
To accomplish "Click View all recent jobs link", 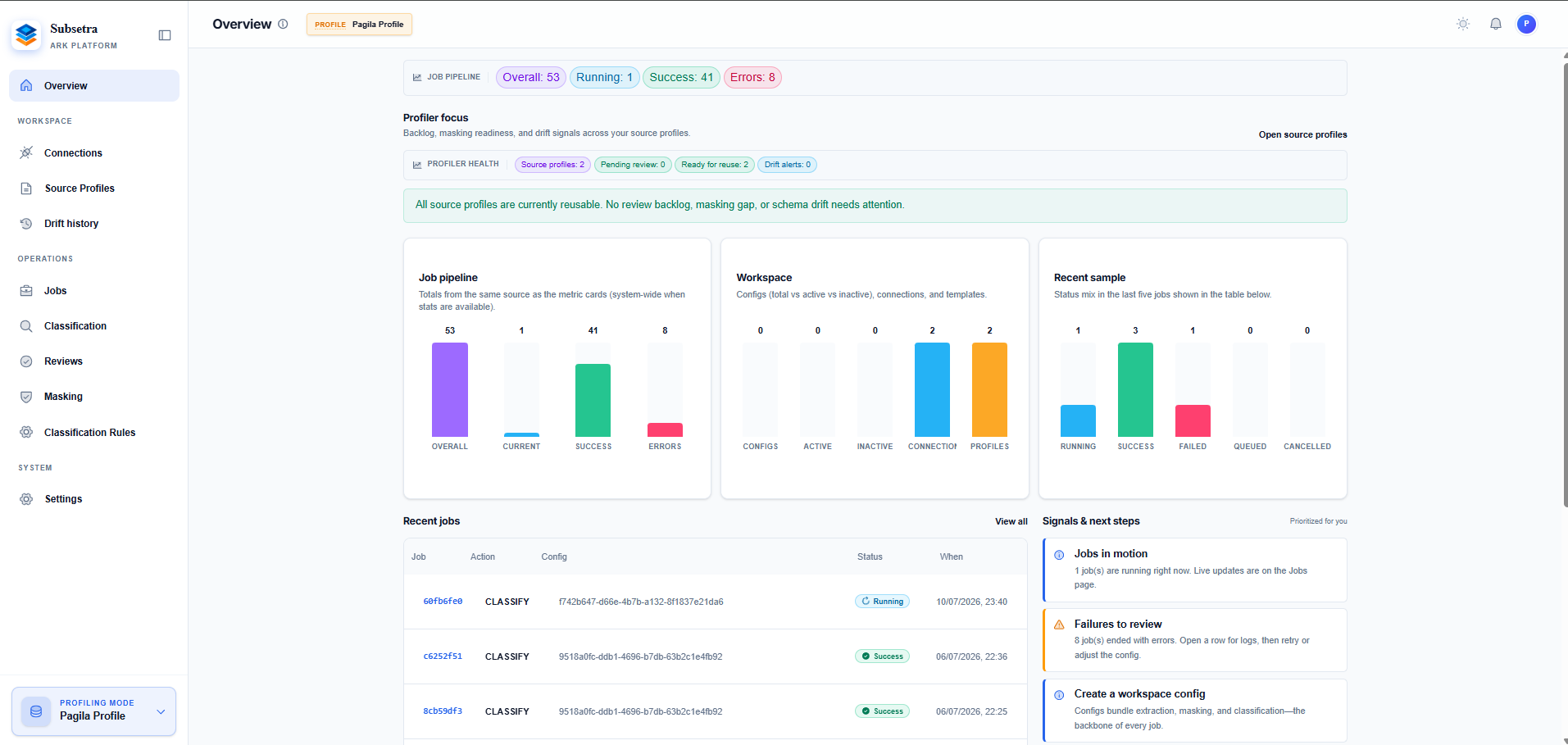I will coord(1011,521).
